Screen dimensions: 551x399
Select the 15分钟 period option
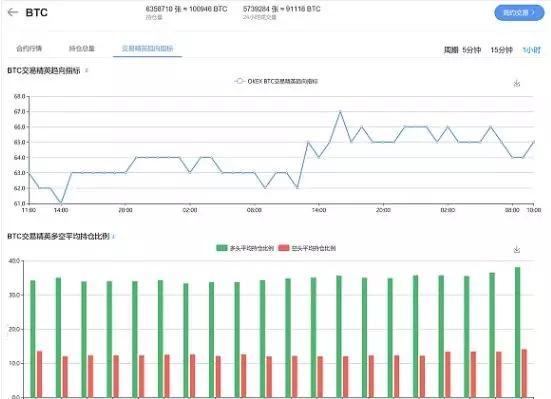click(501, 50)
